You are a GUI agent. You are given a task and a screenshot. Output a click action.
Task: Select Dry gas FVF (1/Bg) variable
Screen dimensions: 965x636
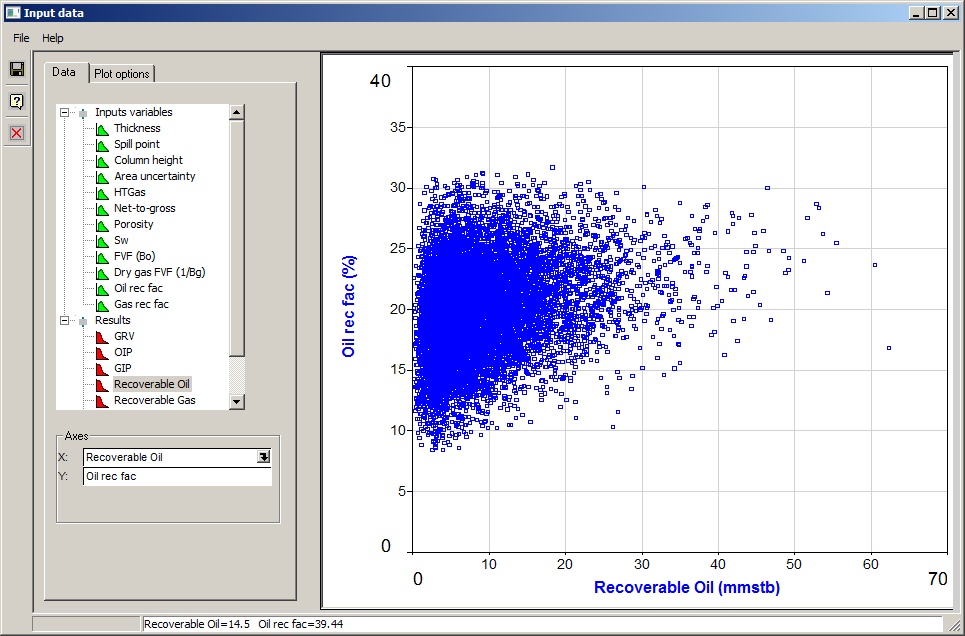[x=159, y=272]
